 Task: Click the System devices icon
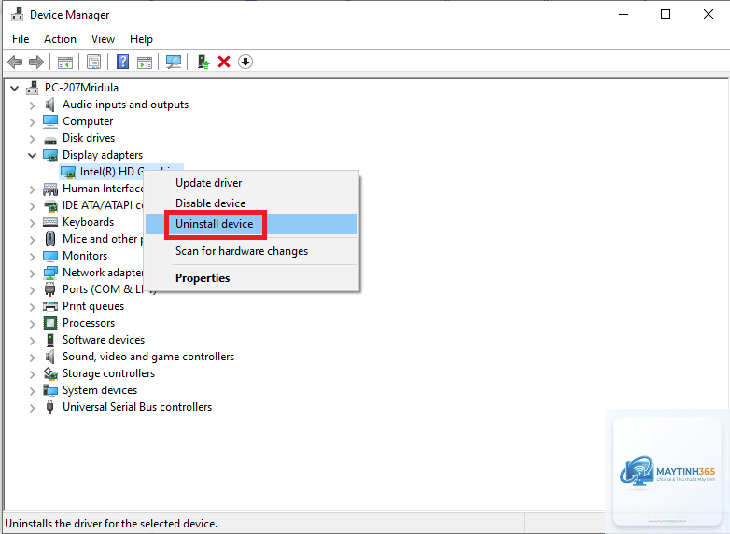[50, 390]
